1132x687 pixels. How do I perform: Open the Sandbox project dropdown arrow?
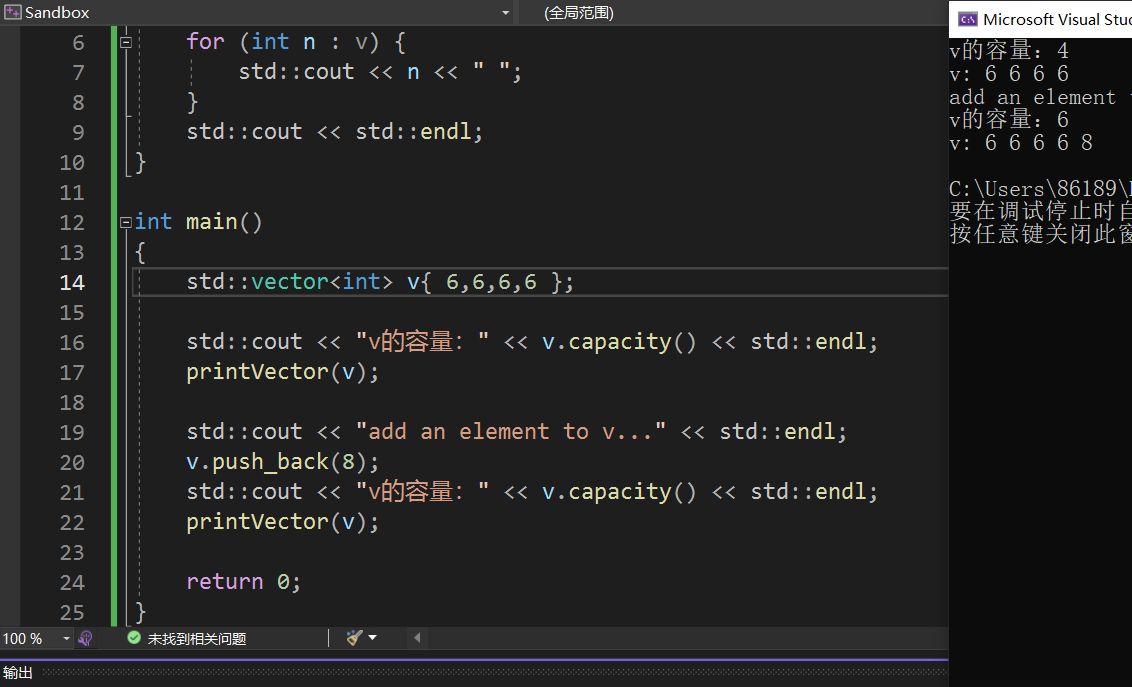coord(506,13)
